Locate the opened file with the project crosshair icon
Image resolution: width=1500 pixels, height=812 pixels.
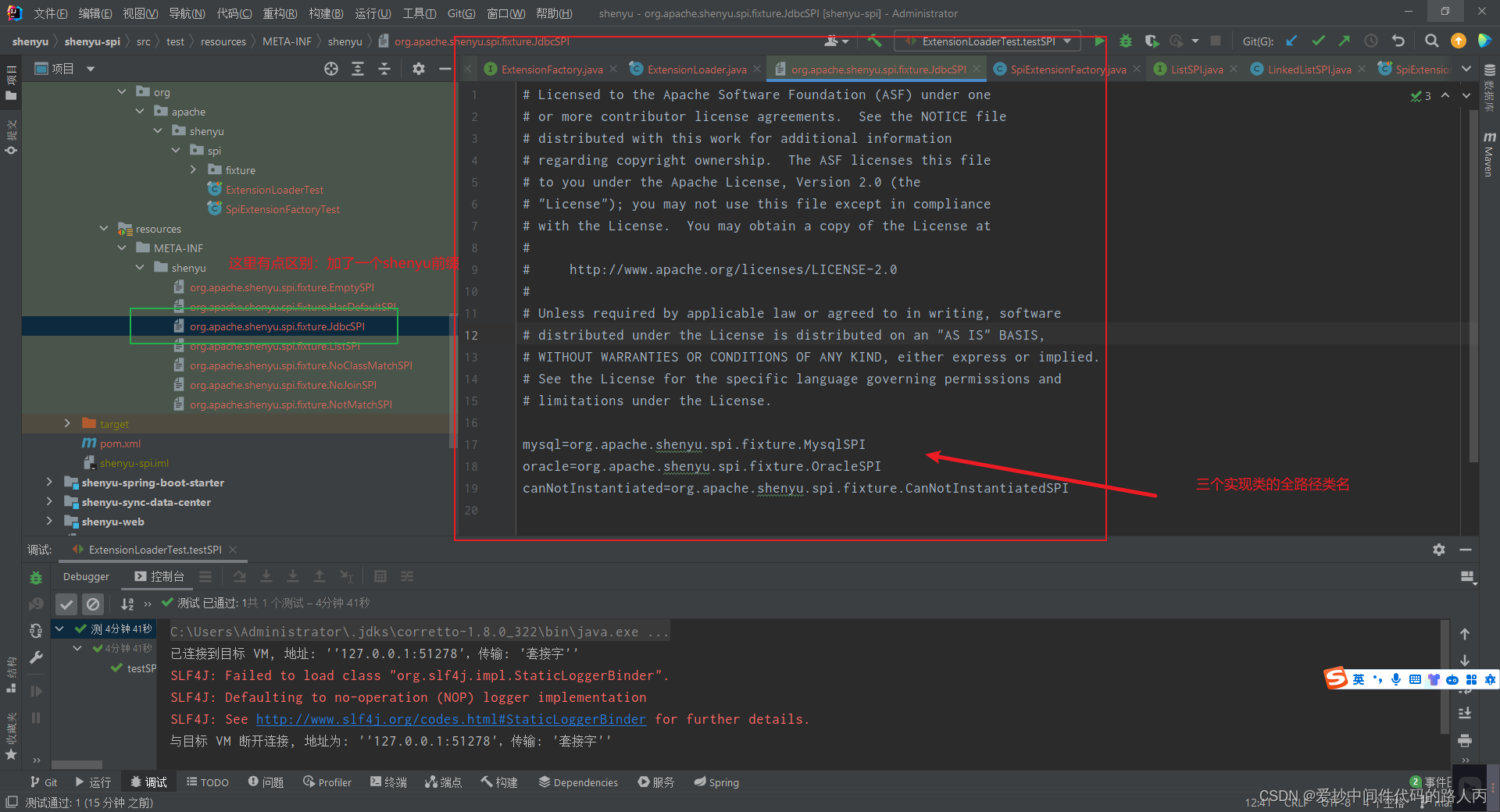[x=331, y=69]
